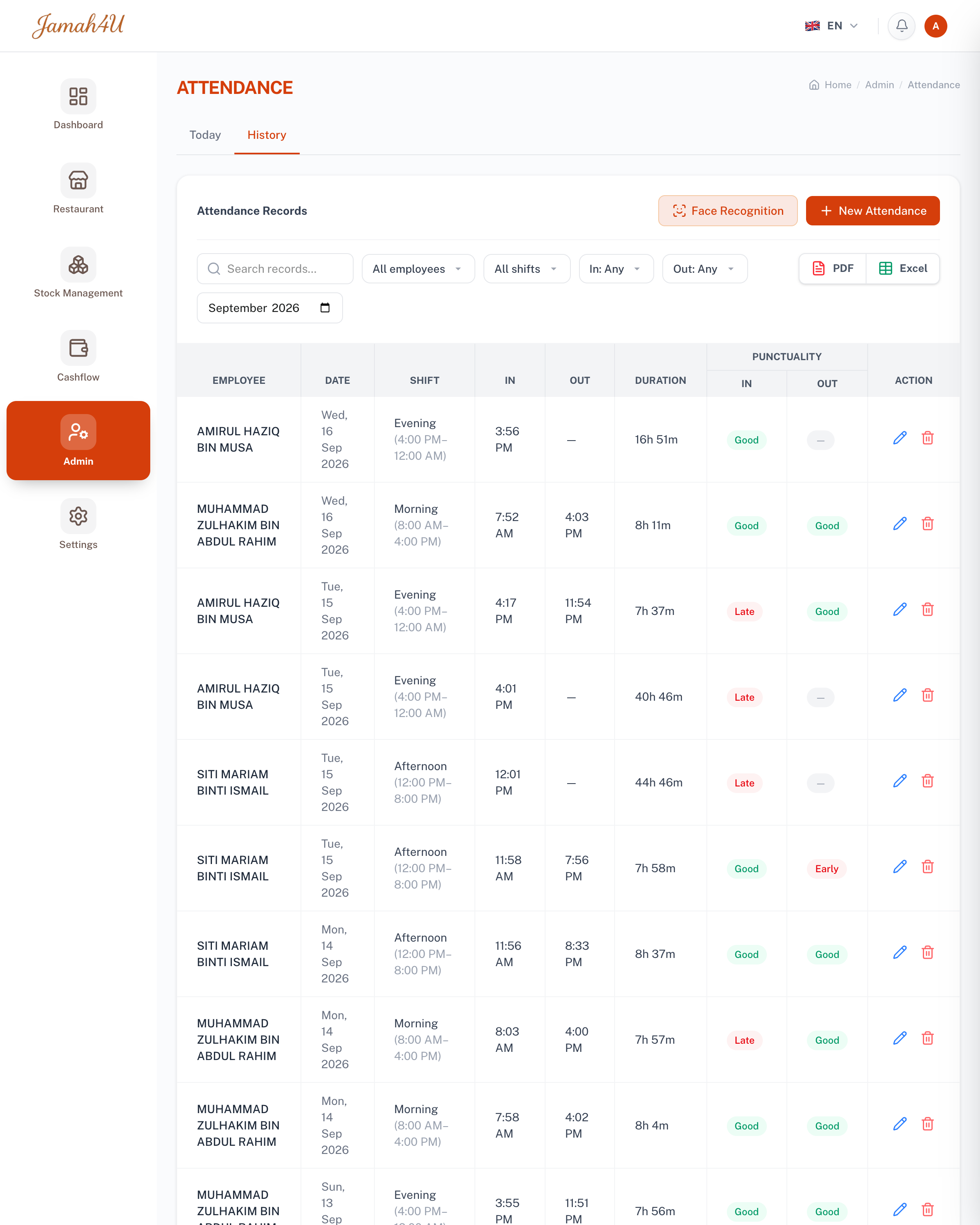Click the calendar icon in September 2026 field
The height and width of the screenshot is (1225, 980).
pyautogui.click(x=325, y=307)
